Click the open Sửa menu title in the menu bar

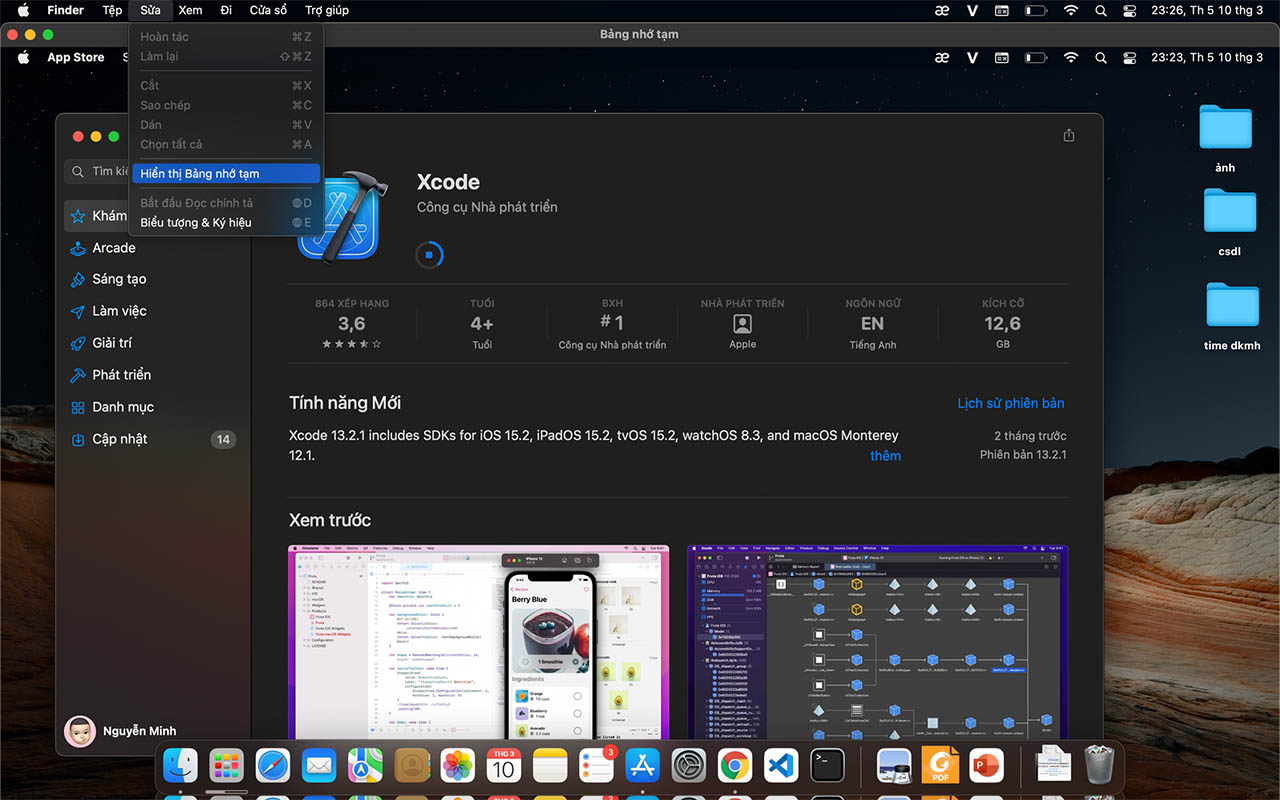click(x=150, y=10)
